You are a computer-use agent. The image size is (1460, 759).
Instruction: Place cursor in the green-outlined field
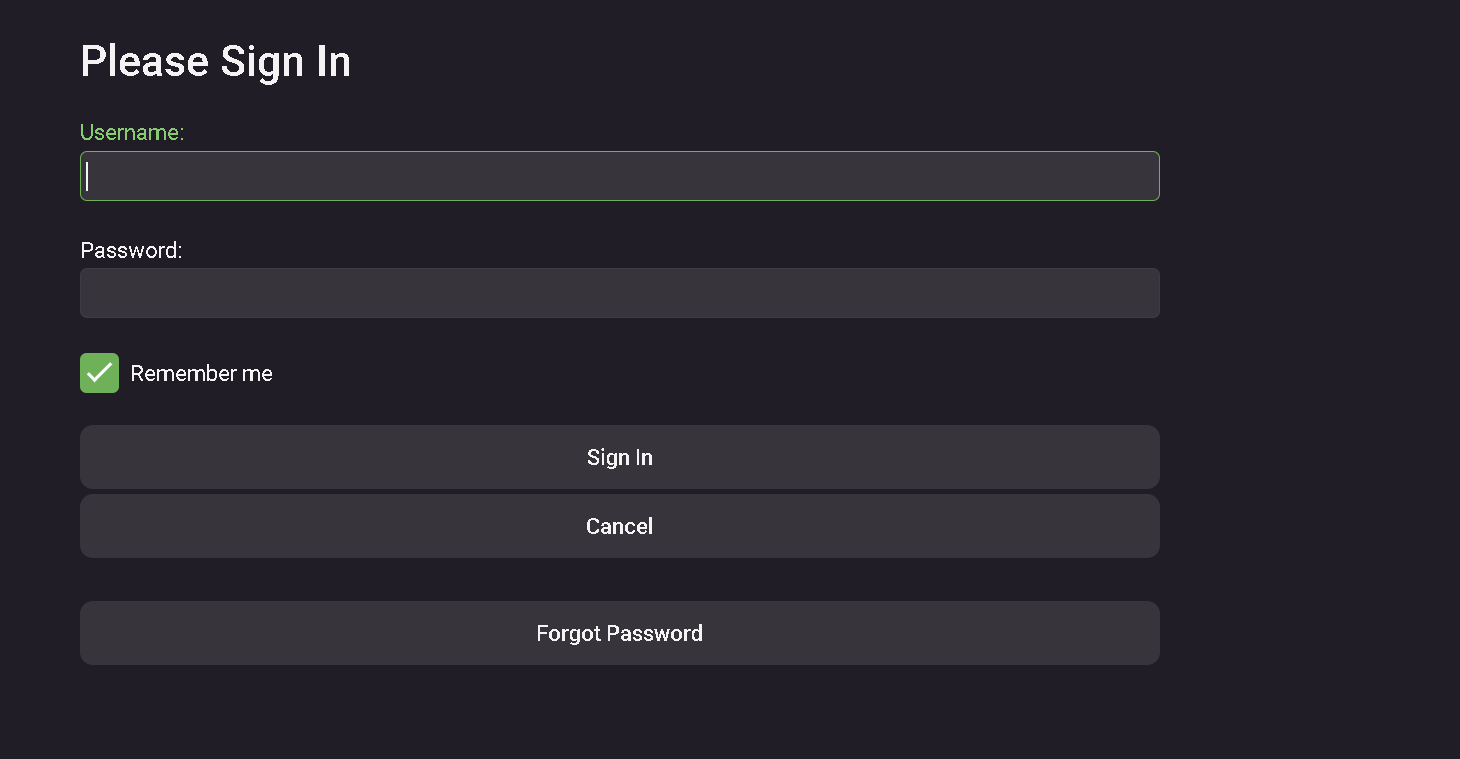click(619, 176)
